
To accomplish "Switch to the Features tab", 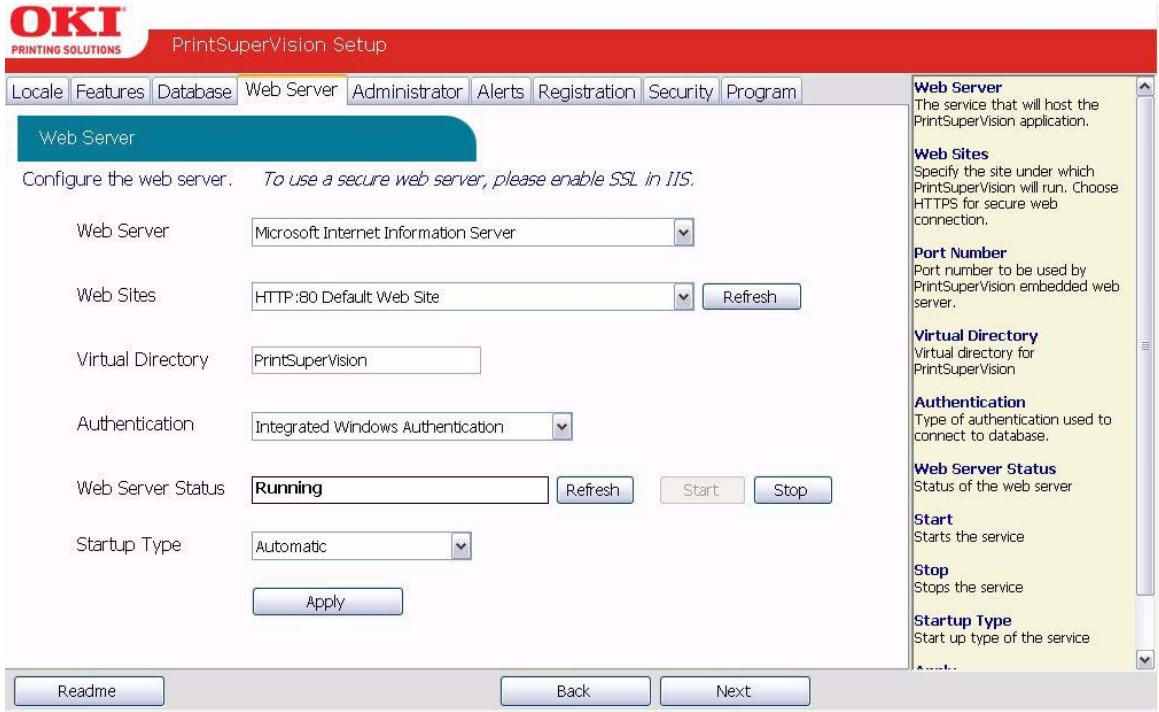I will pos(109,92).
